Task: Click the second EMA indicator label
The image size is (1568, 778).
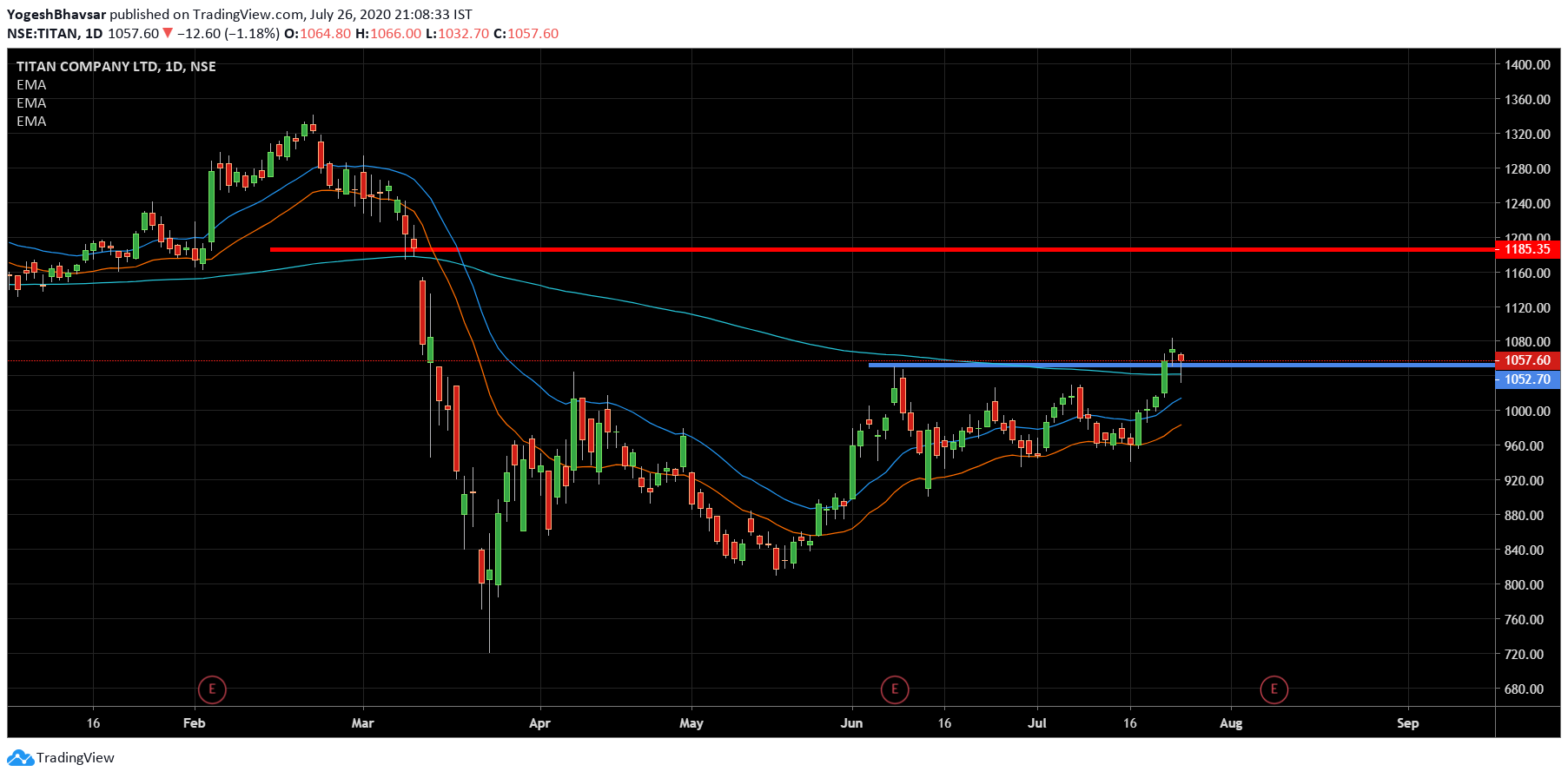Action: [x=31, y=102]
